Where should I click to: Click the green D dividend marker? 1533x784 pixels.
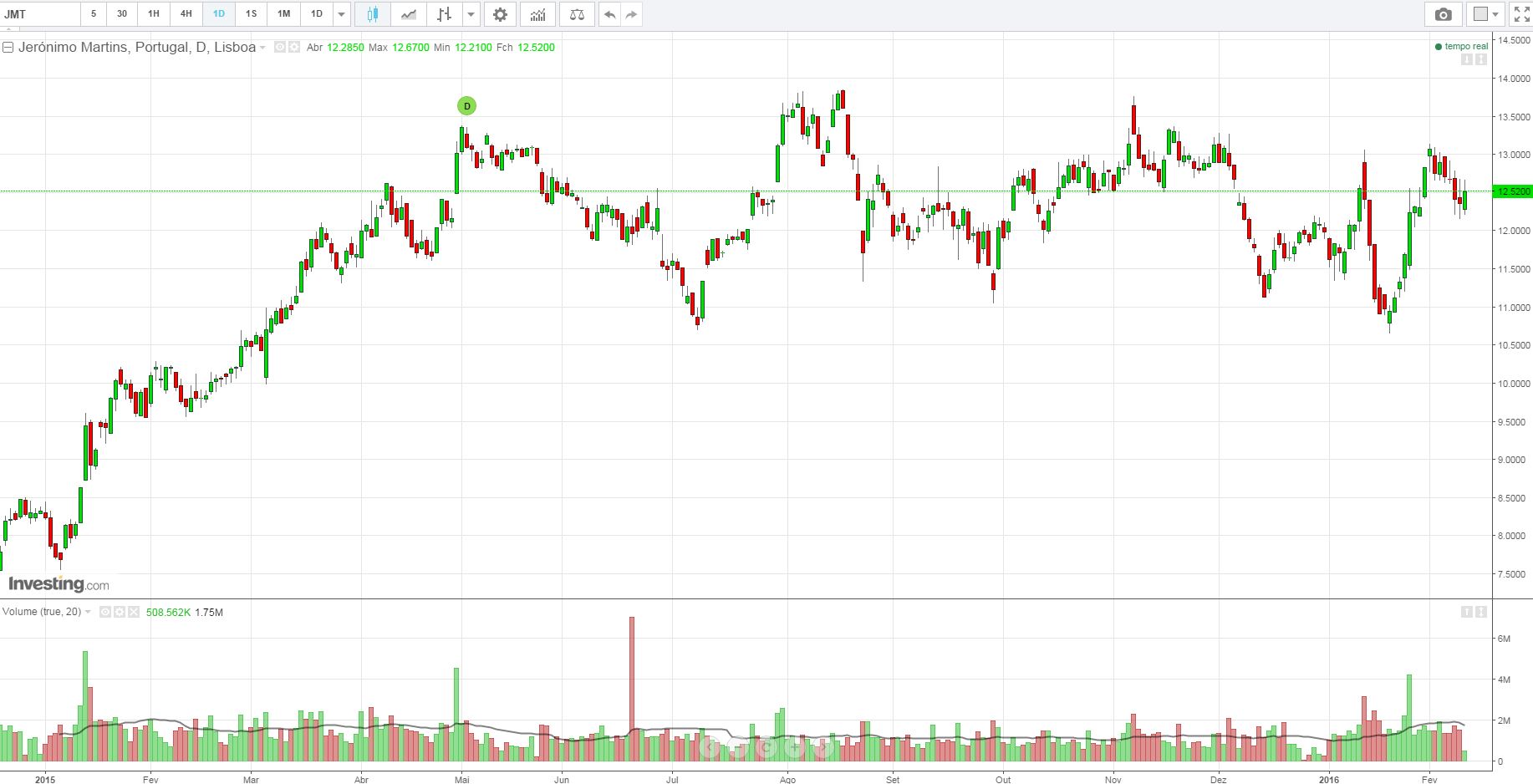pyautogui.click(x=466, y=106)
